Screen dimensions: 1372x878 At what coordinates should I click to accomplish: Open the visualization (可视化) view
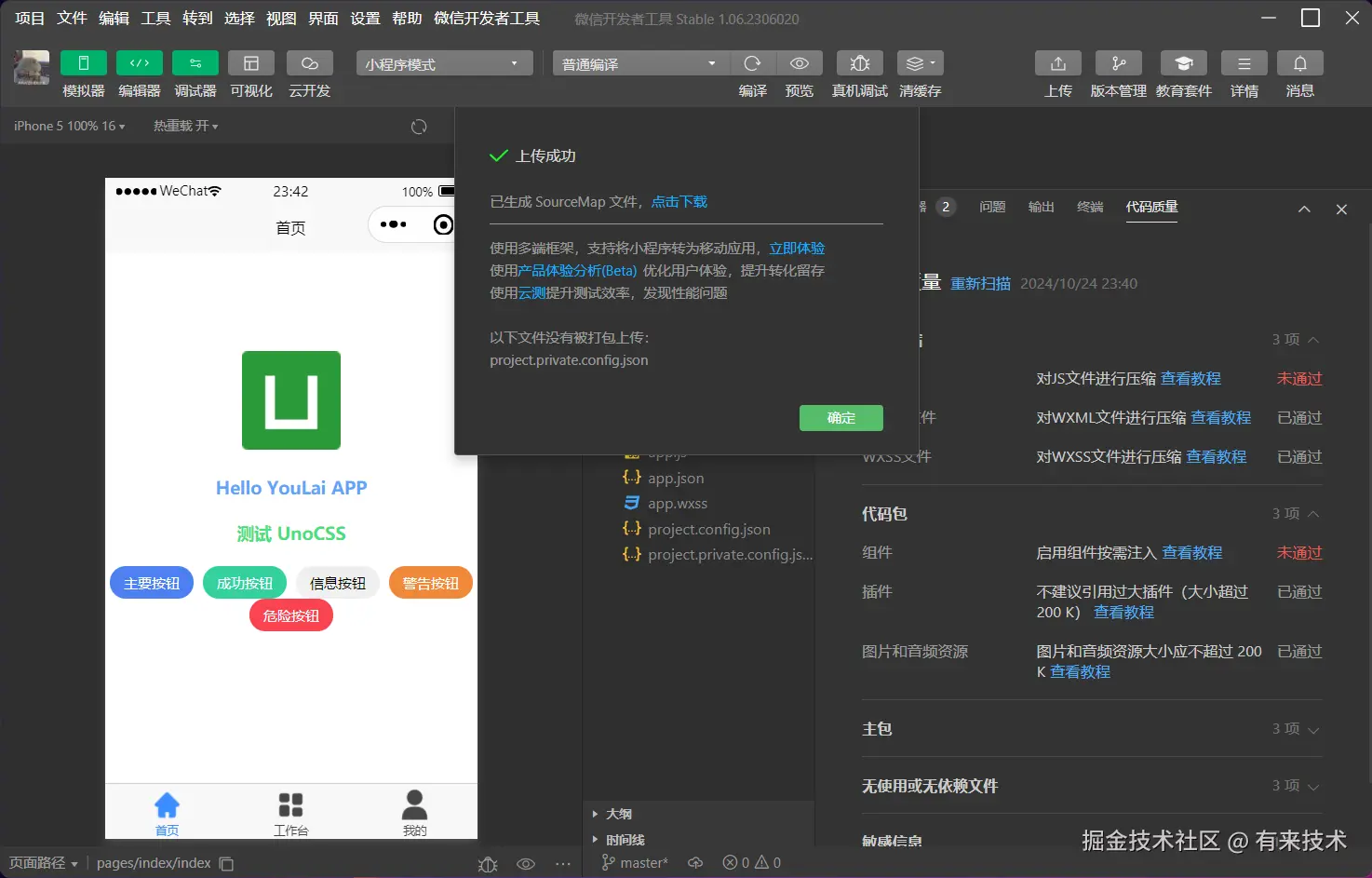[251, 62]
